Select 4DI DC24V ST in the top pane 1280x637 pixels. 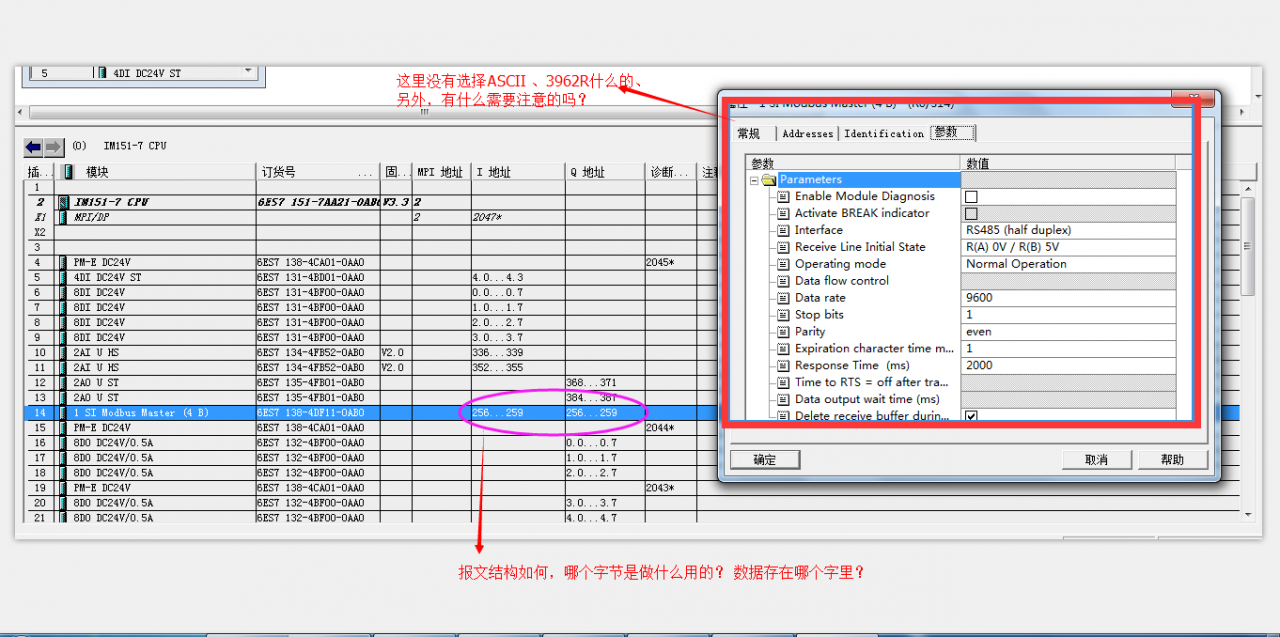(x=147, y=73)
